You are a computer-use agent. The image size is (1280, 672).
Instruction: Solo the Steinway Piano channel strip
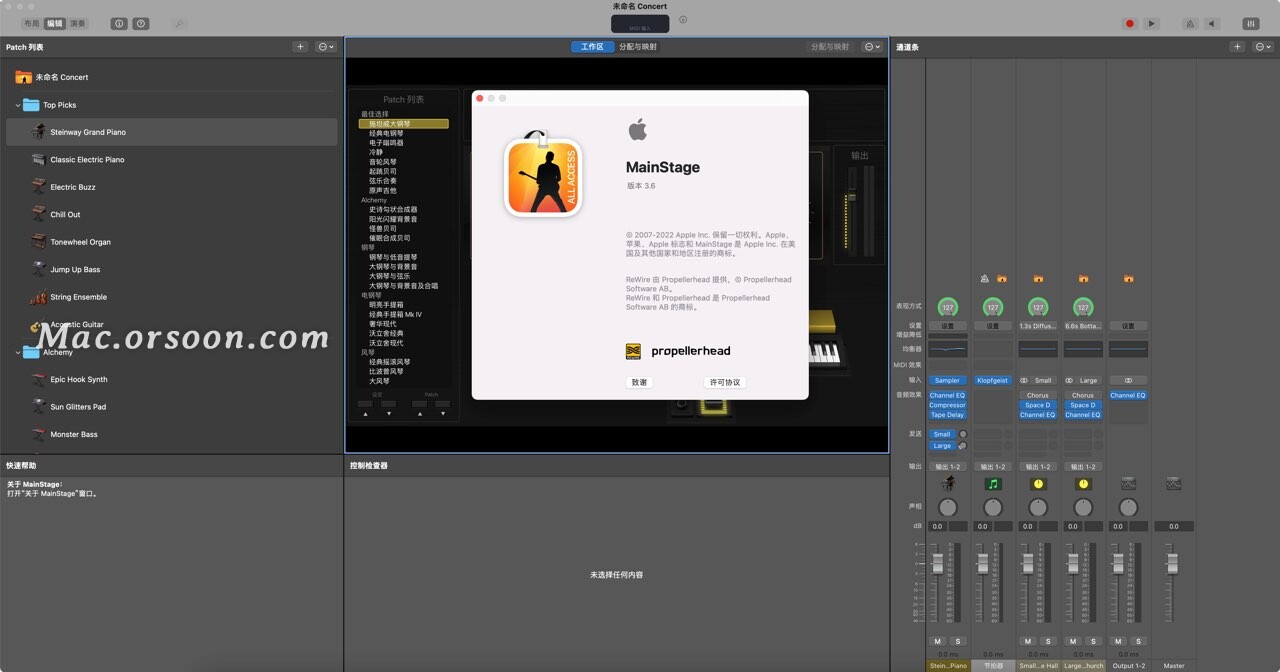coord(957,641)
